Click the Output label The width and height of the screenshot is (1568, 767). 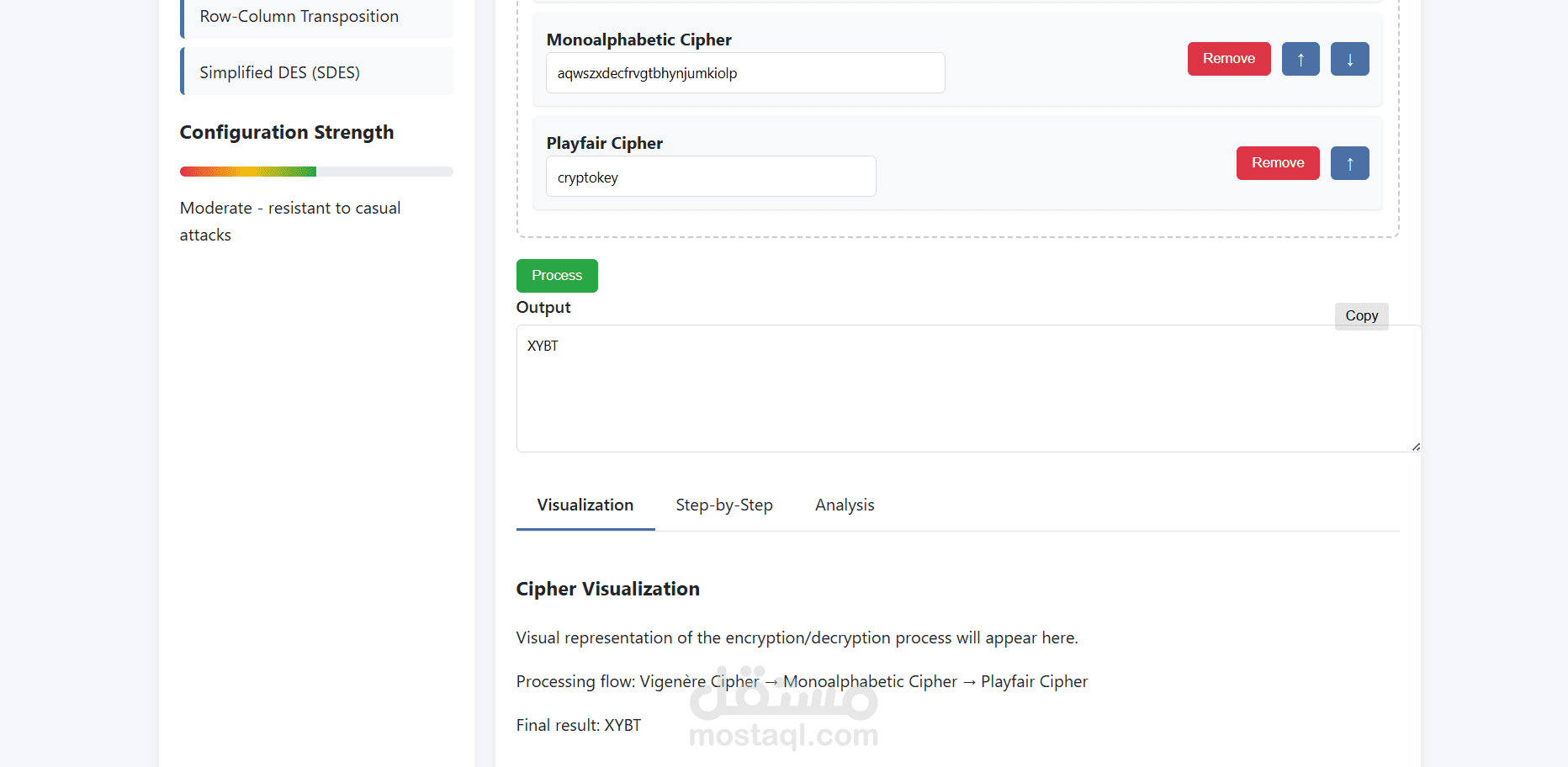click(543, 307)
